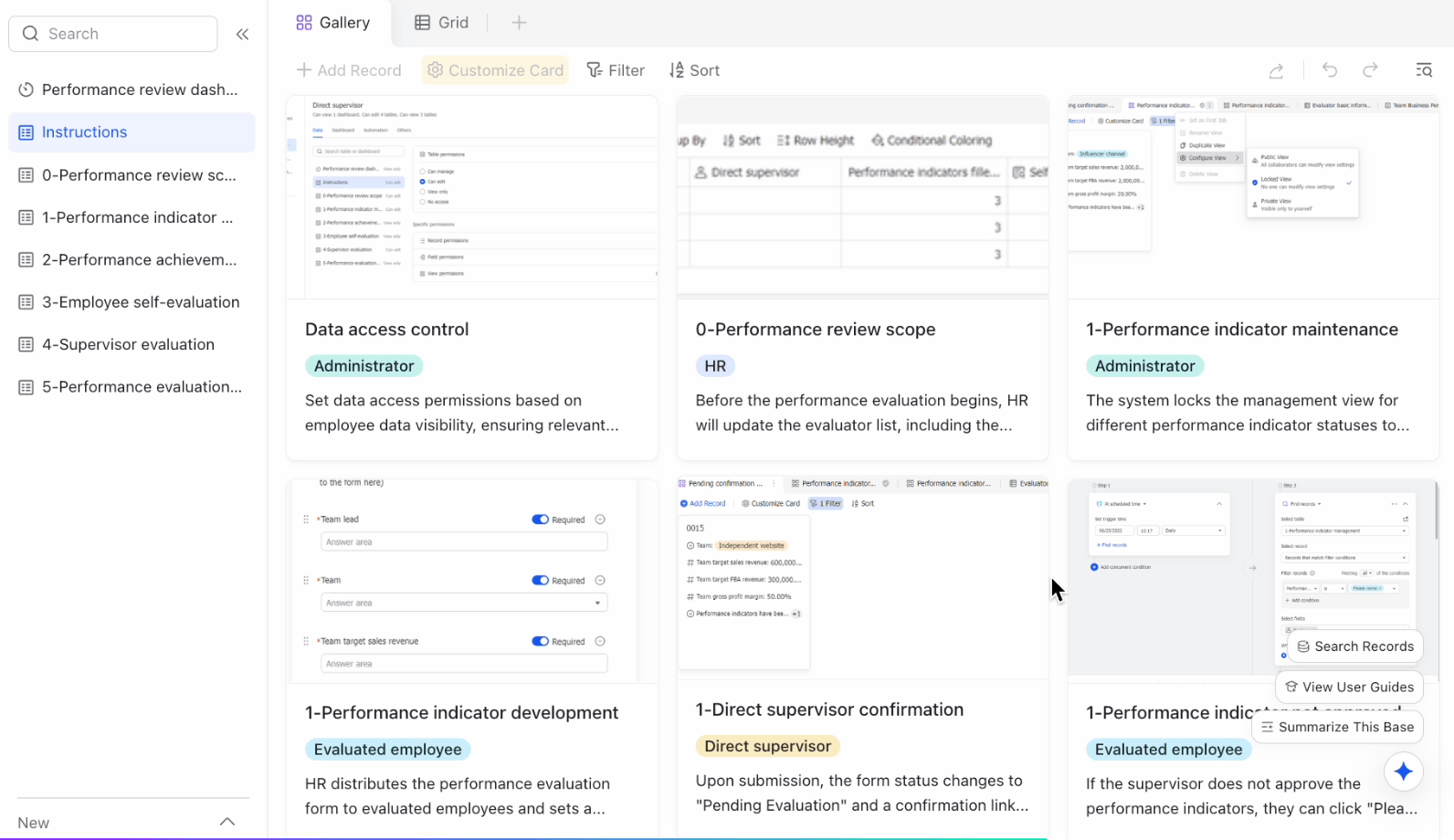Go to 2-Performance achievem... table

point(132,260)
